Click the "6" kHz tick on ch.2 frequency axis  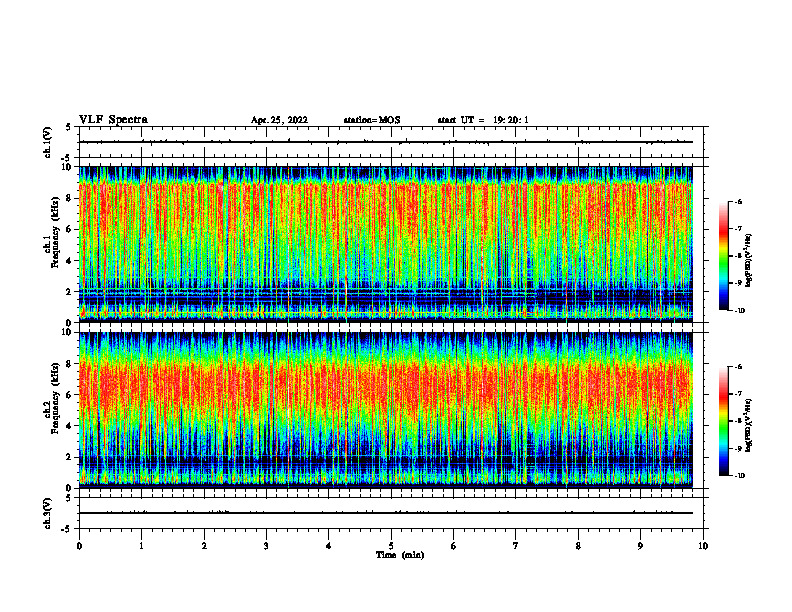coord(70,394)
